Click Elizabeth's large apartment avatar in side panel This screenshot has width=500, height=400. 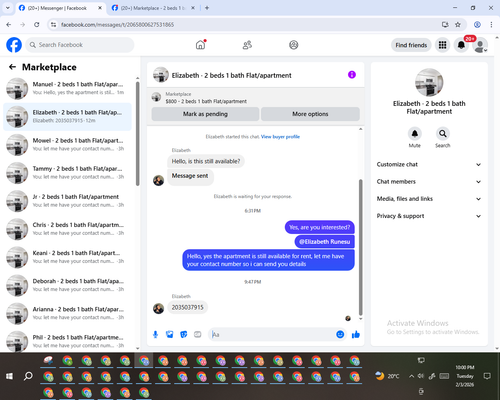pos(429,82)
